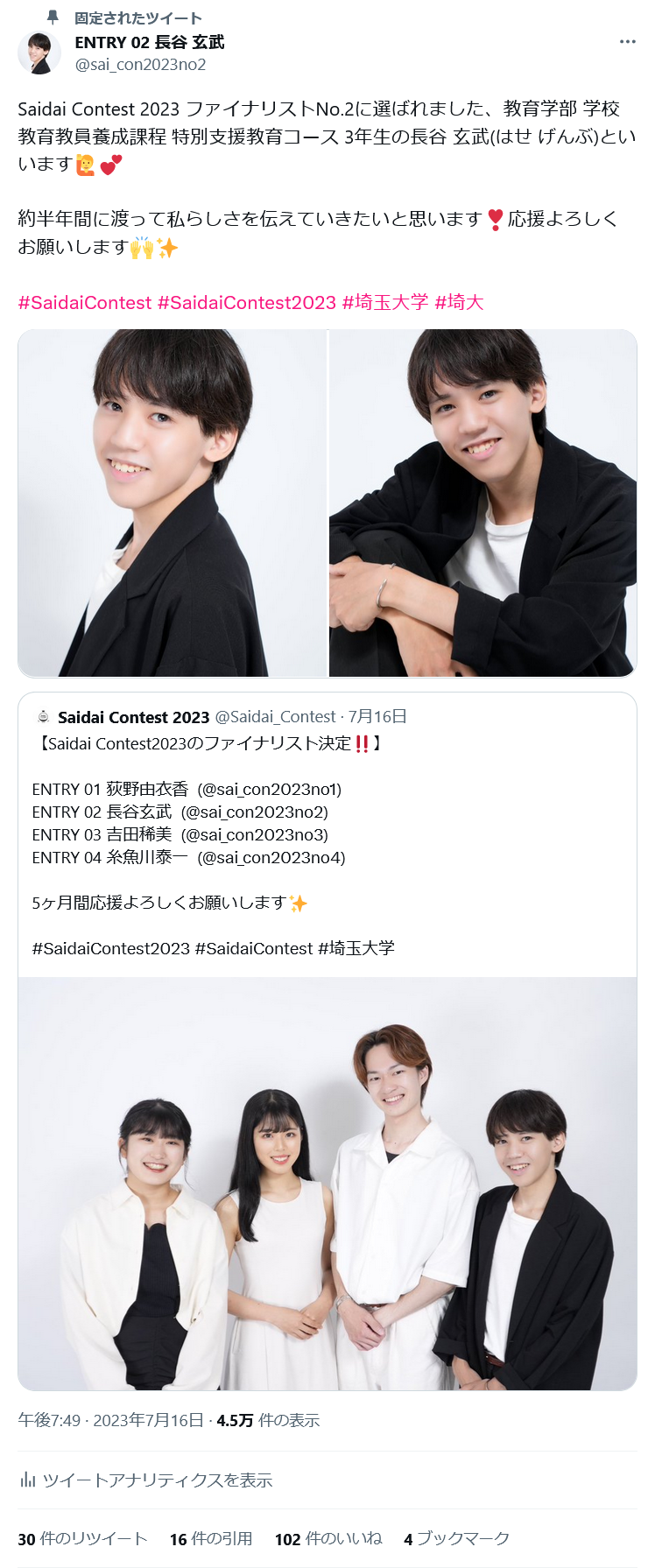Open the left portrait photo
The image size is (655, 1568).
(173, 503)
